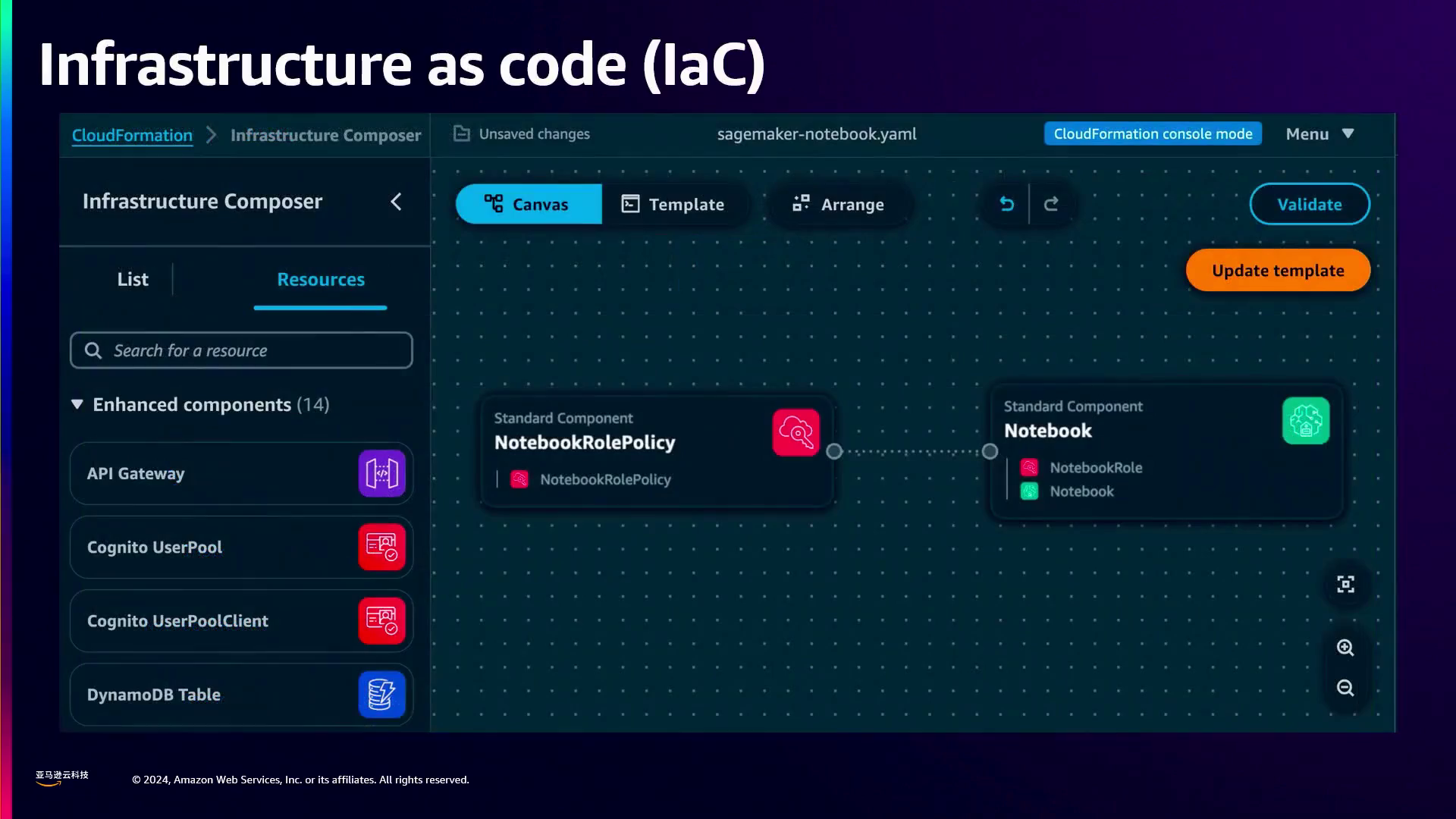Open the CloudFormation breadcrumb link
Screen dimensions: 1456x819
tap(132, 135)
